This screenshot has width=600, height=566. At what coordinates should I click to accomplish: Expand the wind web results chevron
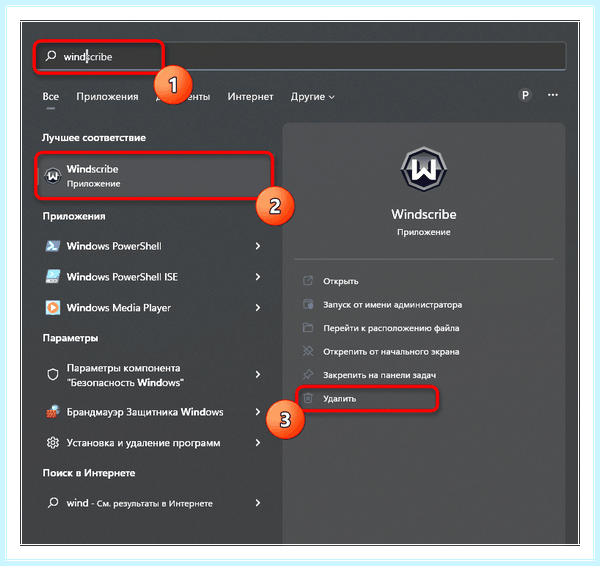[258, 502]
